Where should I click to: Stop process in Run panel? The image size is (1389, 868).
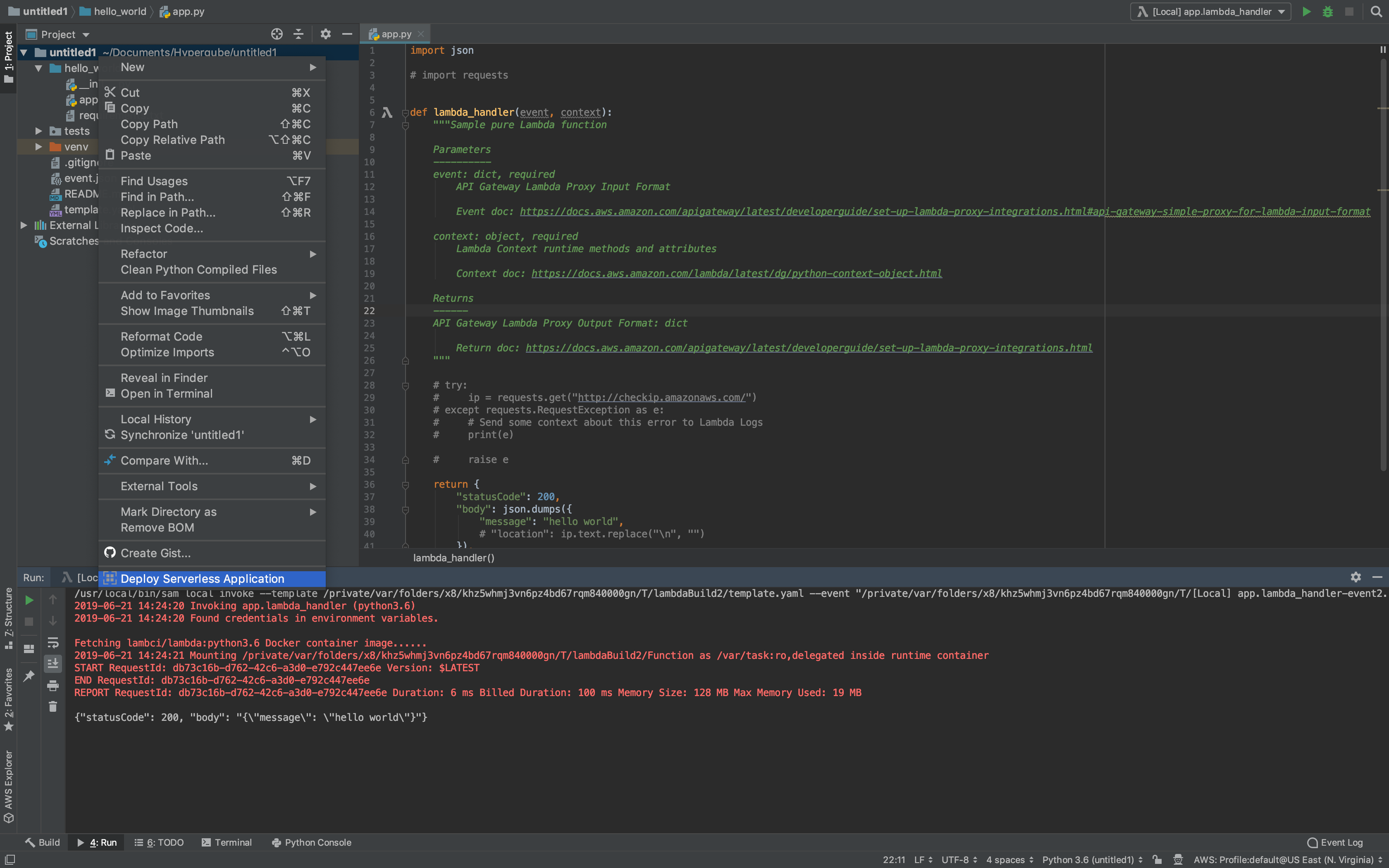pos(29,621)
